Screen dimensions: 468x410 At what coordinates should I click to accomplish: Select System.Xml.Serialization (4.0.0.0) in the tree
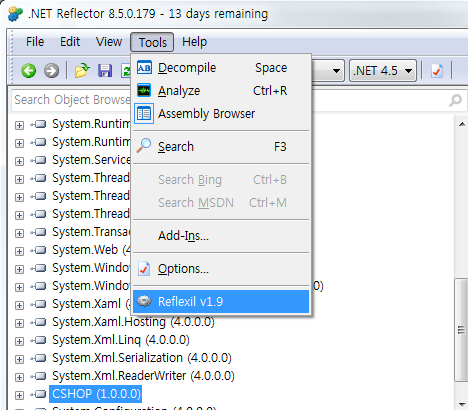(142, 358)
